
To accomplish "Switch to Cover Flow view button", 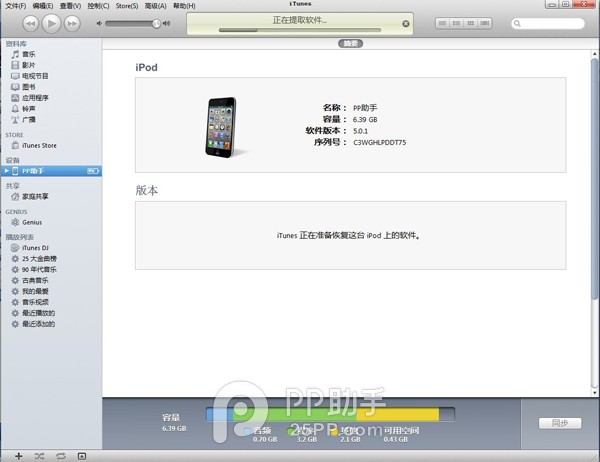I will click(485, 23).
